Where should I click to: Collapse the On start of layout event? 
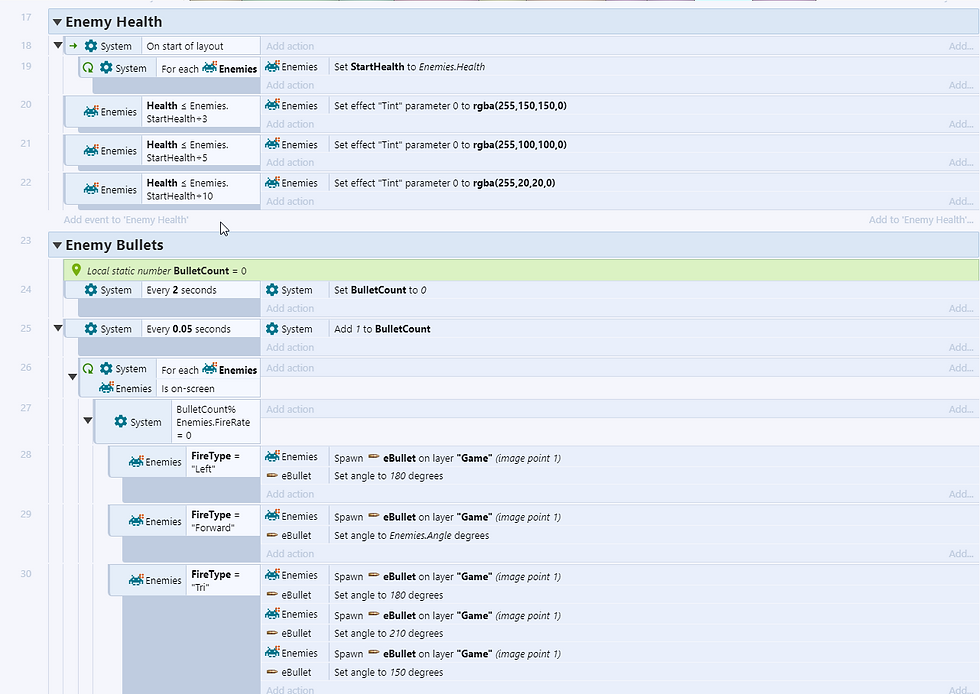click(58, 45)
